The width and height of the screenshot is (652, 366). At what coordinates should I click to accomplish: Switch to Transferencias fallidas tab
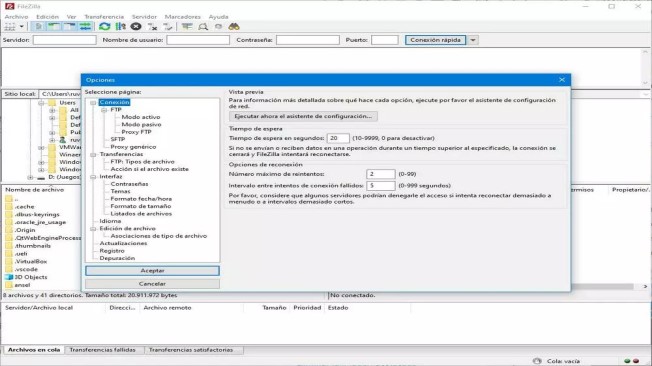click(x=103, y=350)
